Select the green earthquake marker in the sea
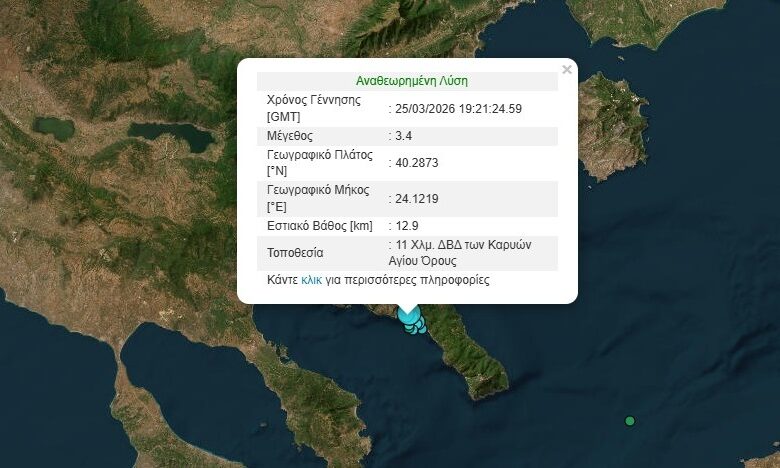 (x=629, y=421)
